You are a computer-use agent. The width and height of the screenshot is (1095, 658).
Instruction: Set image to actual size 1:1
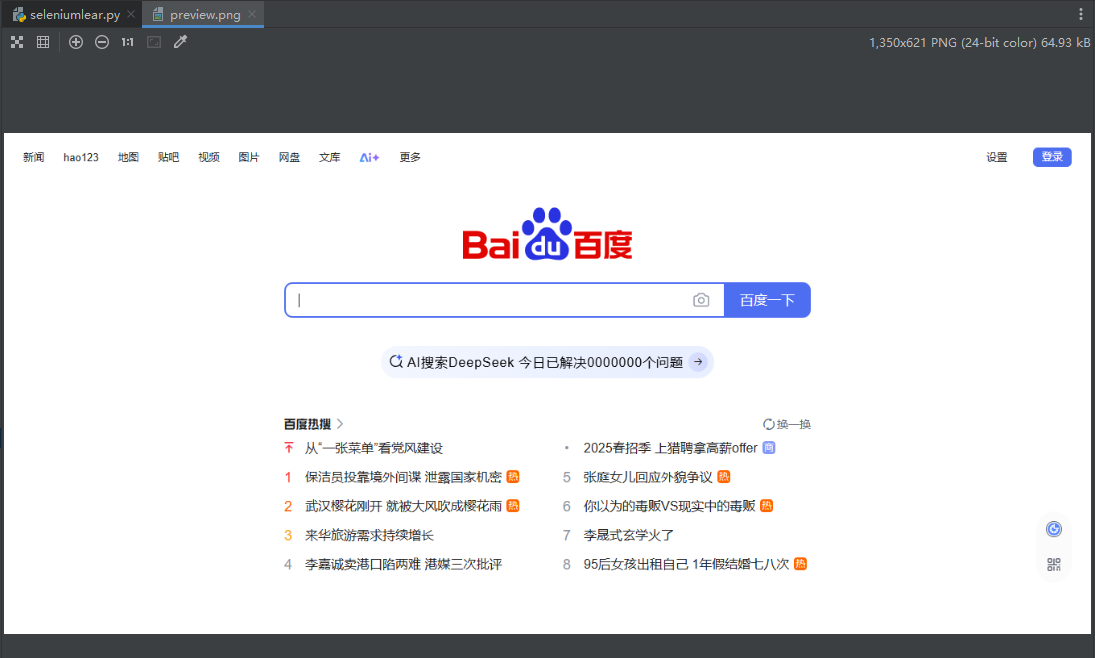(127, 42)
